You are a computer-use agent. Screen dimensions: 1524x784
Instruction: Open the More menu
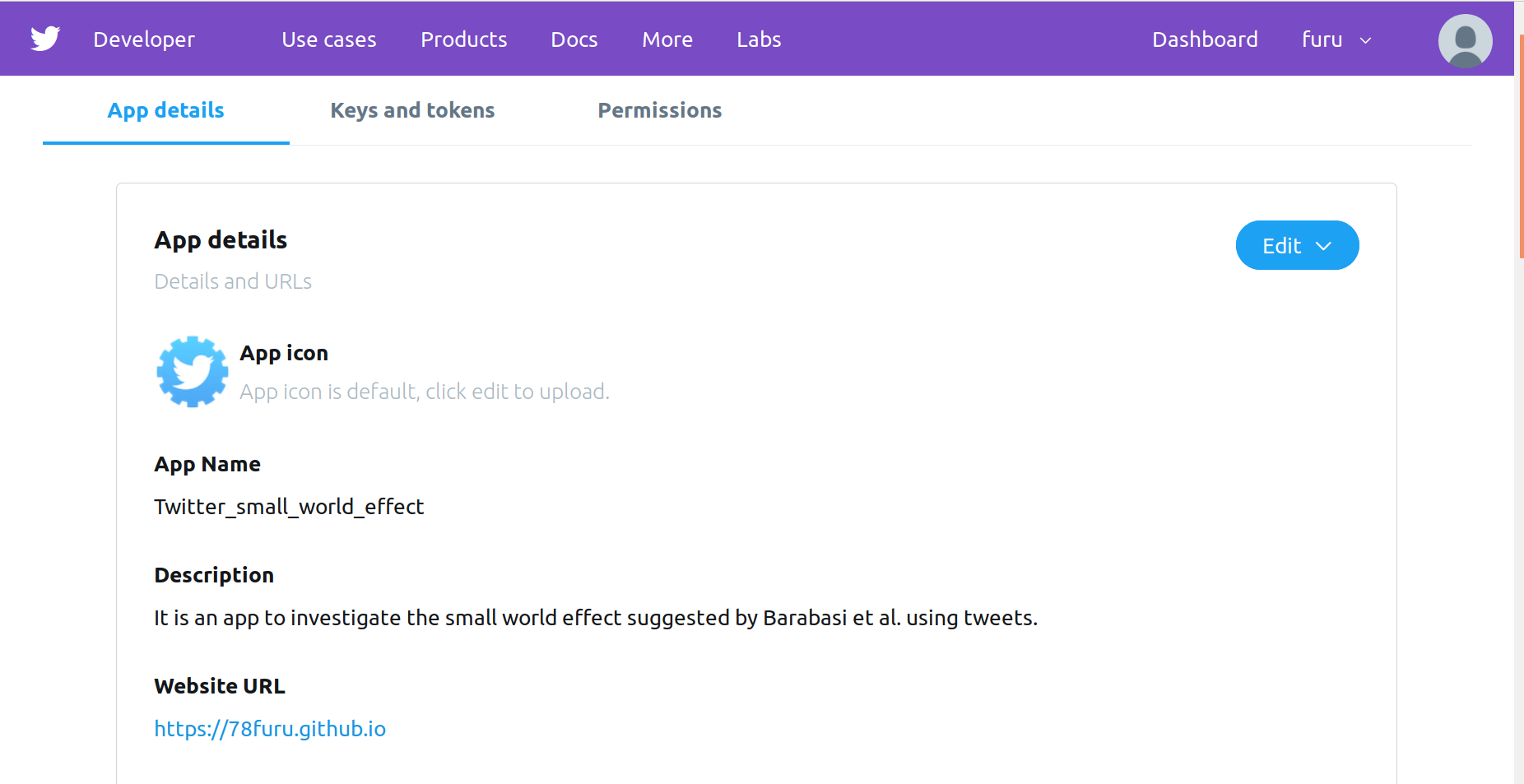(667, 39)
